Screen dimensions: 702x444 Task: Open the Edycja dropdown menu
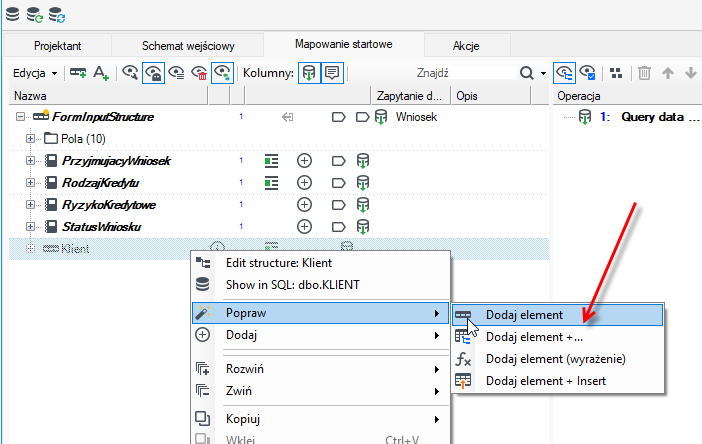click(x=34, y=73)
